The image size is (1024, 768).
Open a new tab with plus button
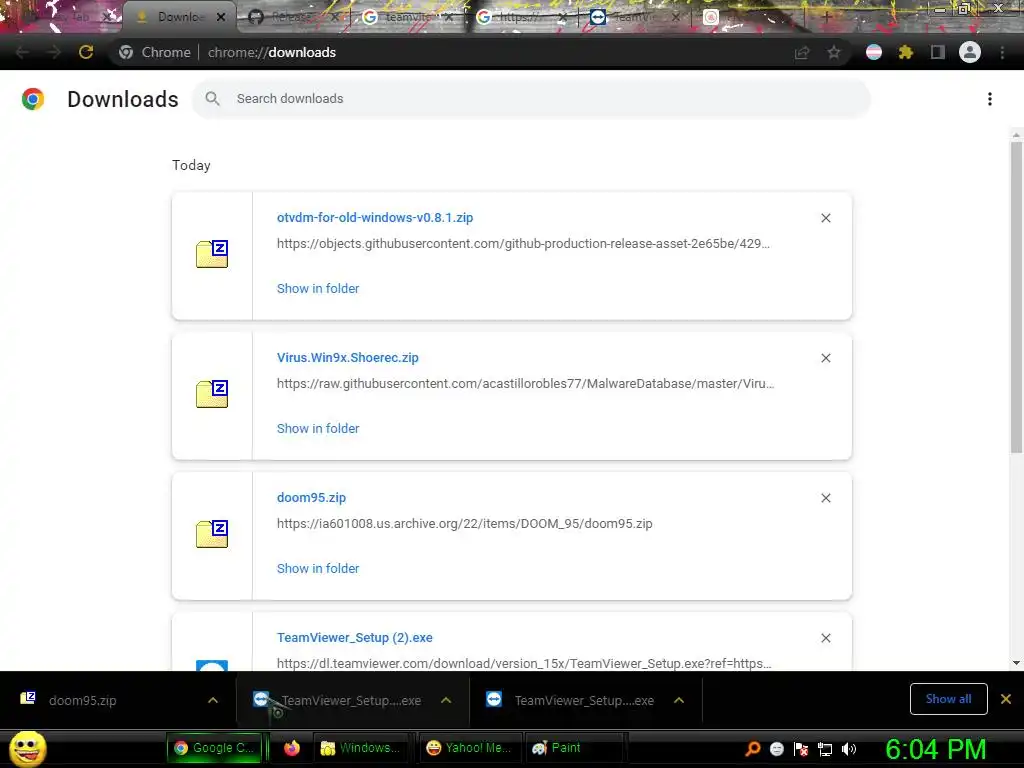pos(826,17)
